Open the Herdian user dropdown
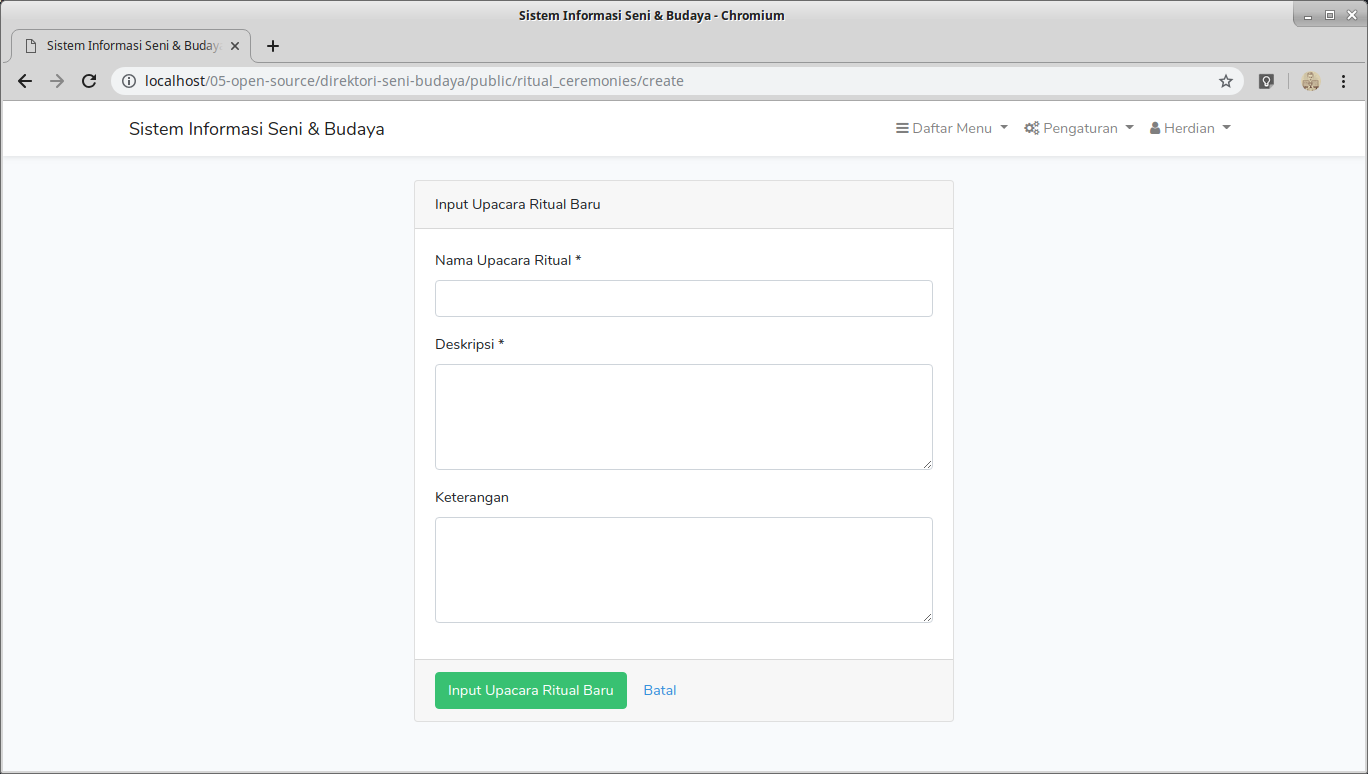1368x774 pixels. [x=1190, y=128]
